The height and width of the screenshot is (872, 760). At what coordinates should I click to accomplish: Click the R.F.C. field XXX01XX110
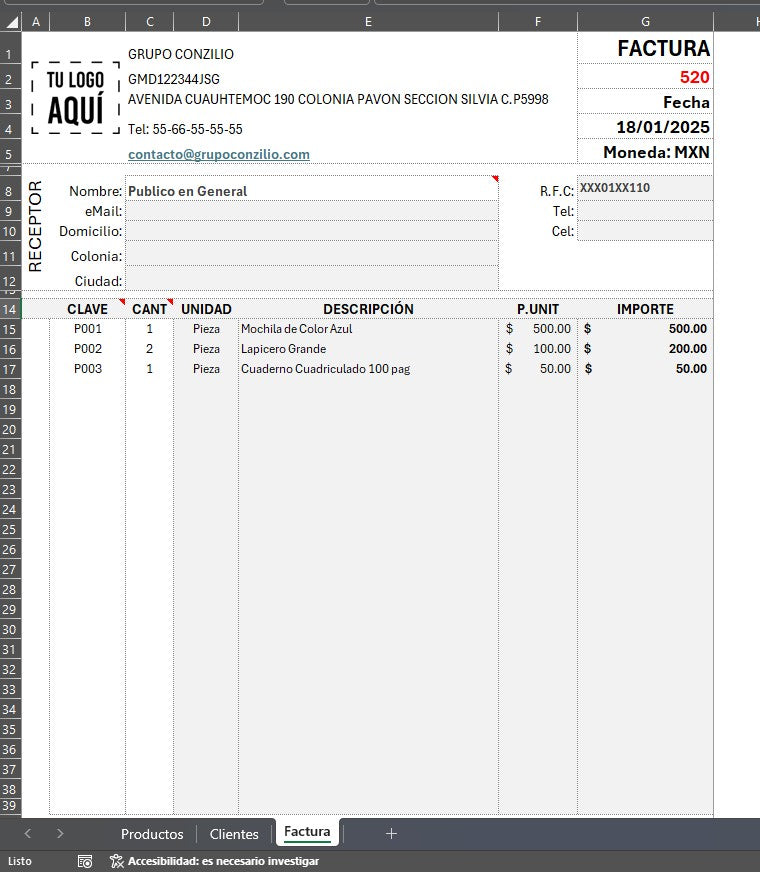[645, 188]
